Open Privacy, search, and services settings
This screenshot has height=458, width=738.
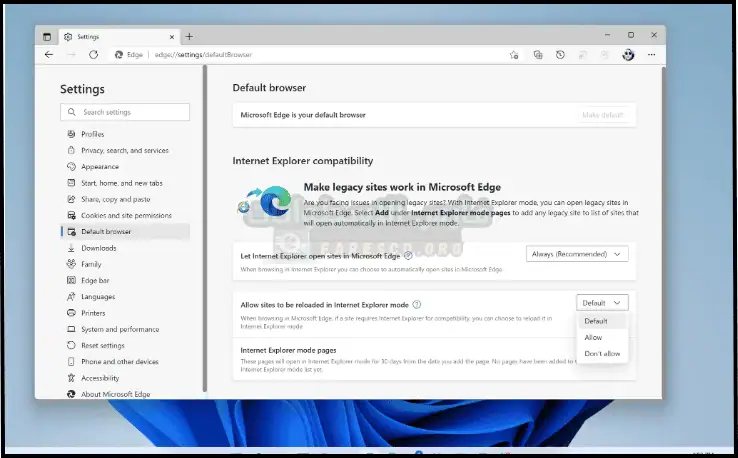(x=124, y=150)
